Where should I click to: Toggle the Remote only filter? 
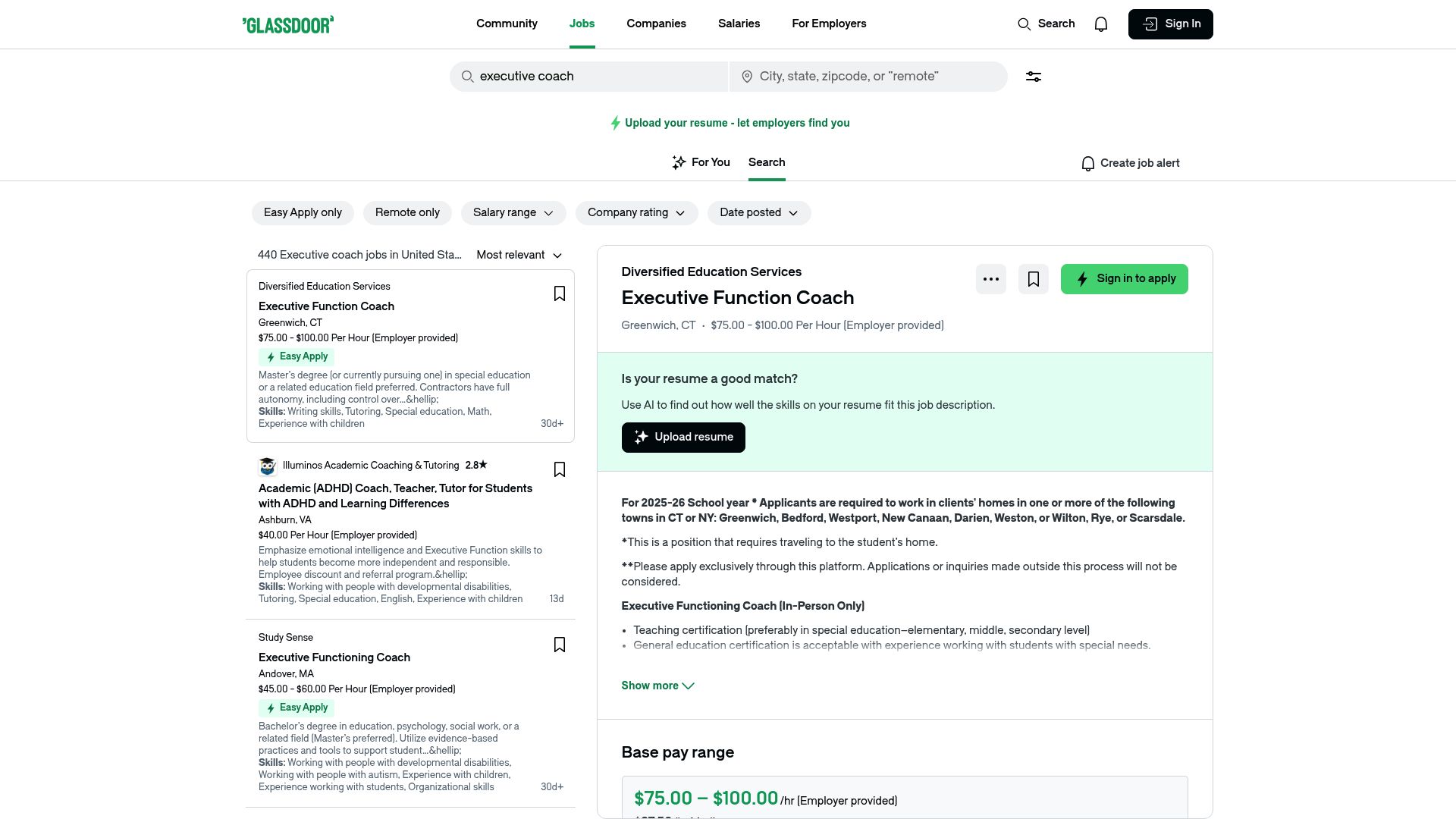click(407, 213)
